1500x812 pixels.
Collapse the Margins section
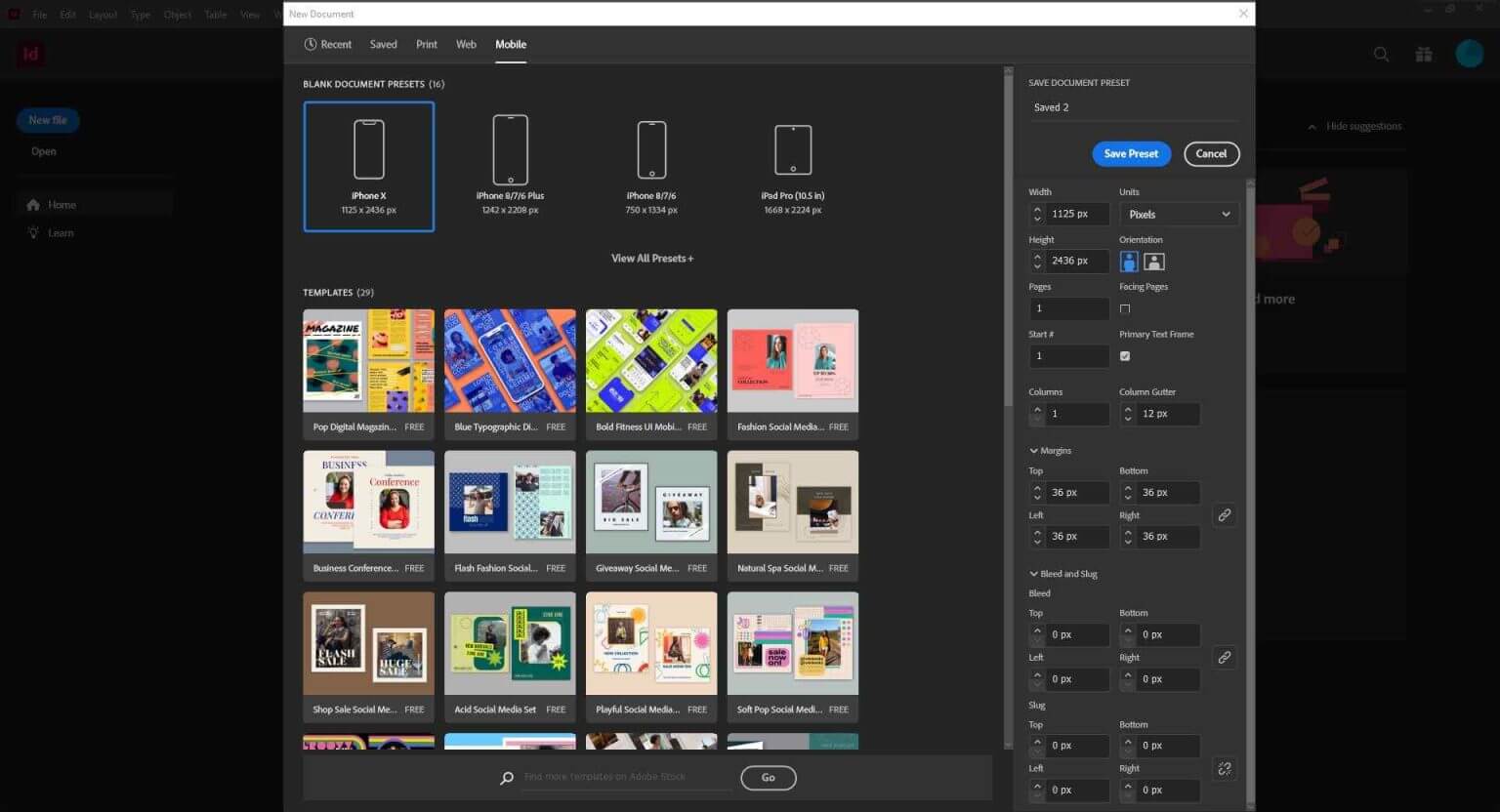tap(1034, 450)
